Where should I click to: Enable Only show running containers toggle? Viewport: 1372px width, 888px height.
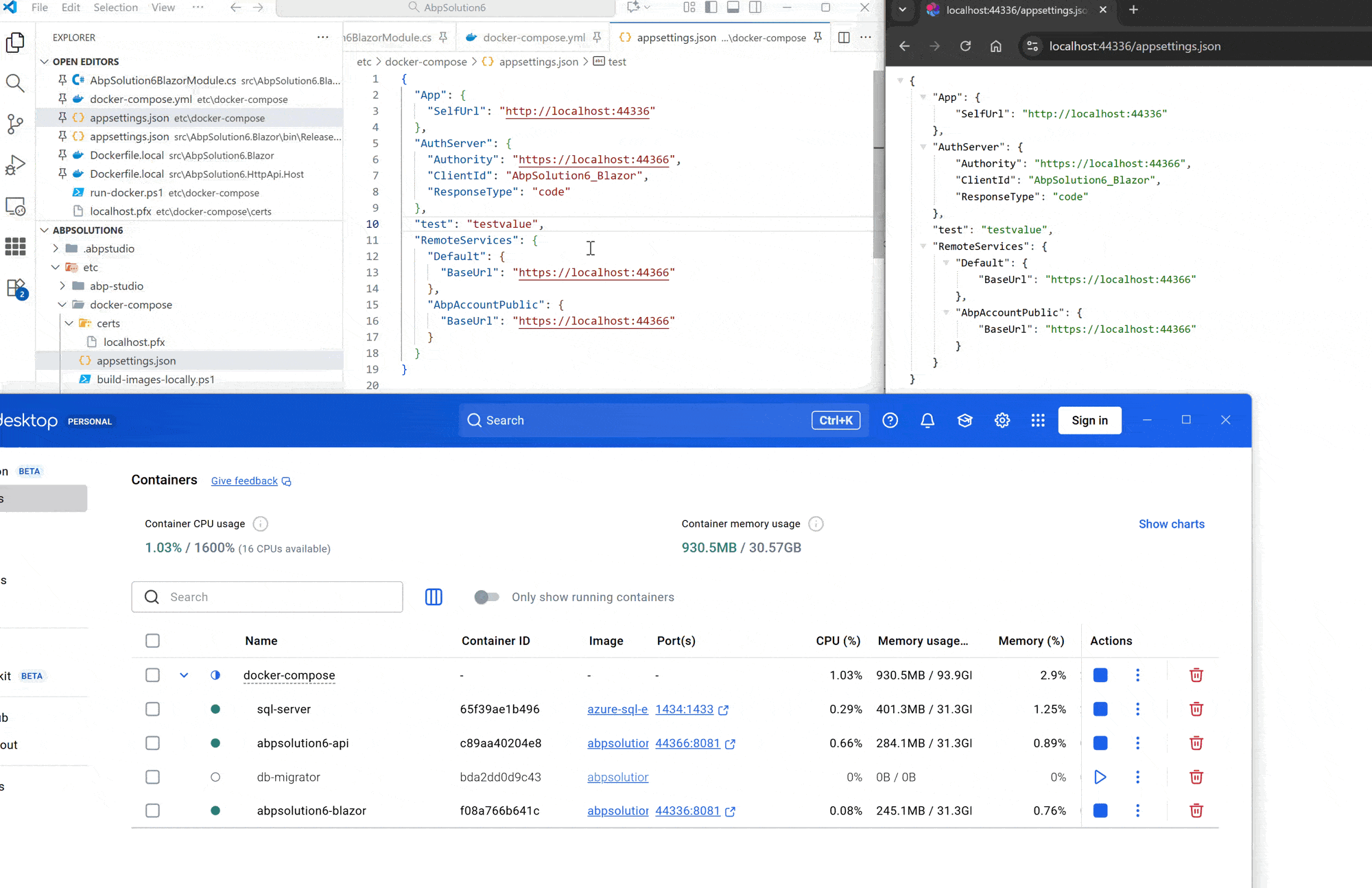[486, 597]
